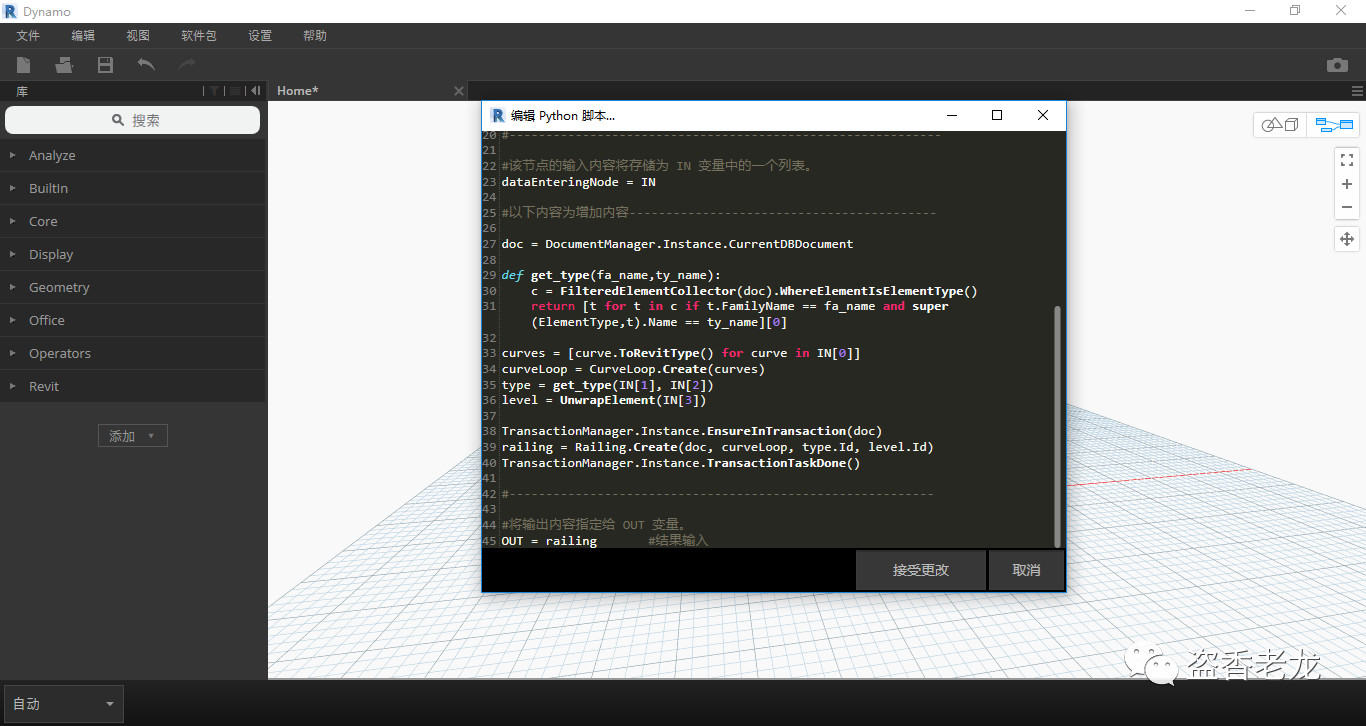Click the 'curveLoop = CurveLoop.Create(curves)' line
This screenshot has height=726, width=1366.
pos(633,369)
